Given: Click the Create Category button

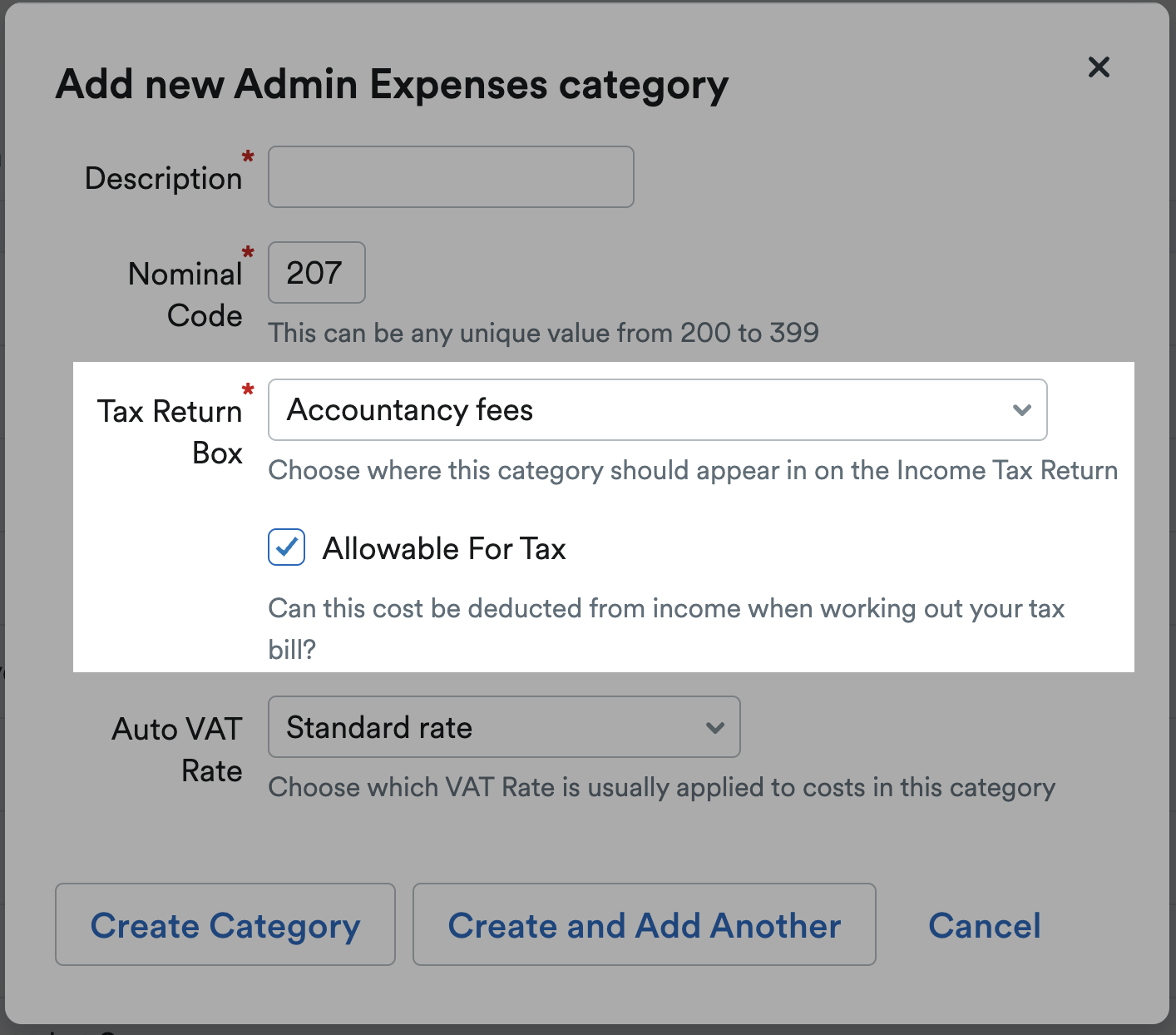Looking at the screenshot, I should click(225, 924).
